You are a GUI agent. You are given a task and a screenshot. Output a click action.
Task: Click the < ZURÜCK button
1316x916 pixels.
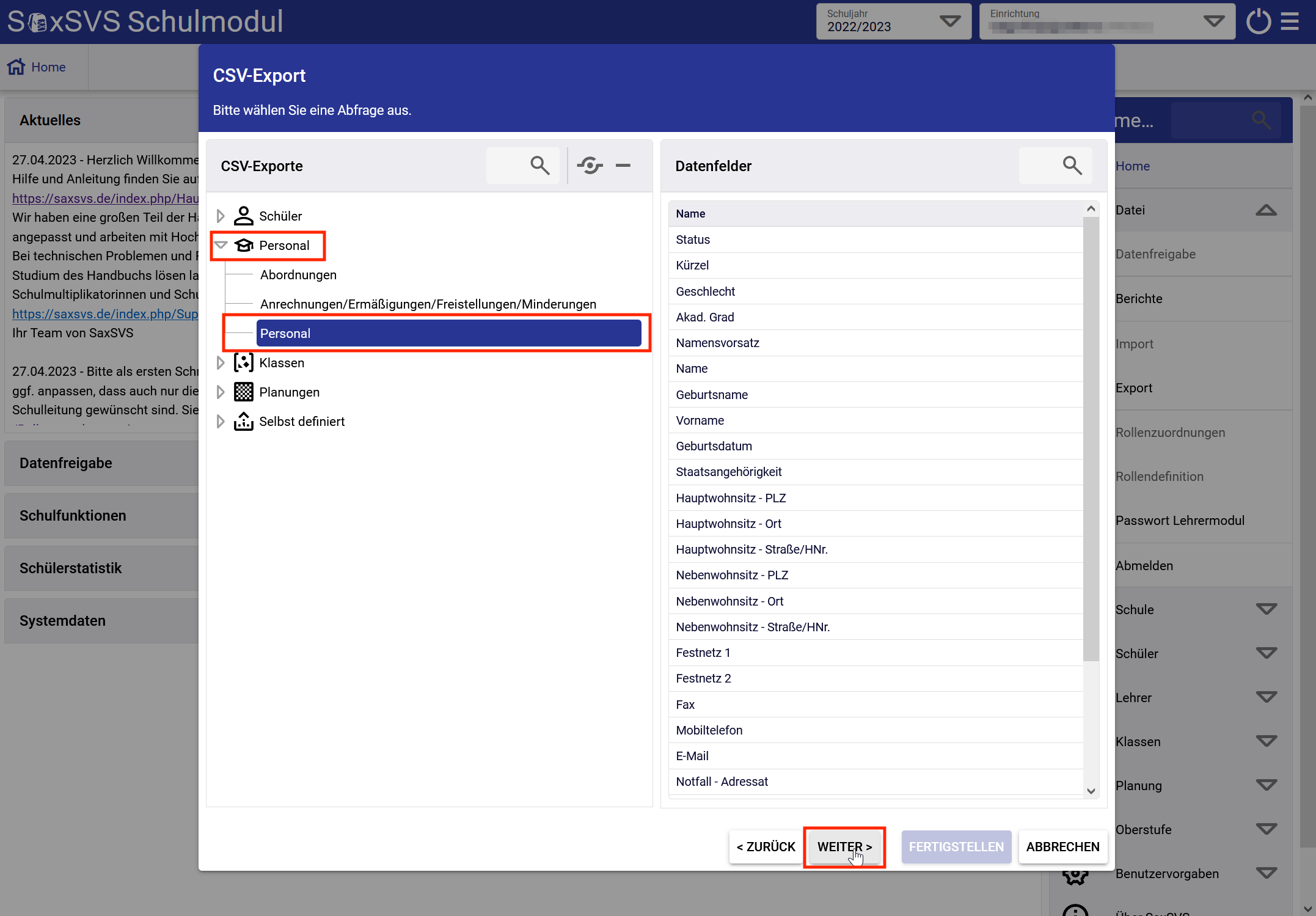[x=766, y=846]
